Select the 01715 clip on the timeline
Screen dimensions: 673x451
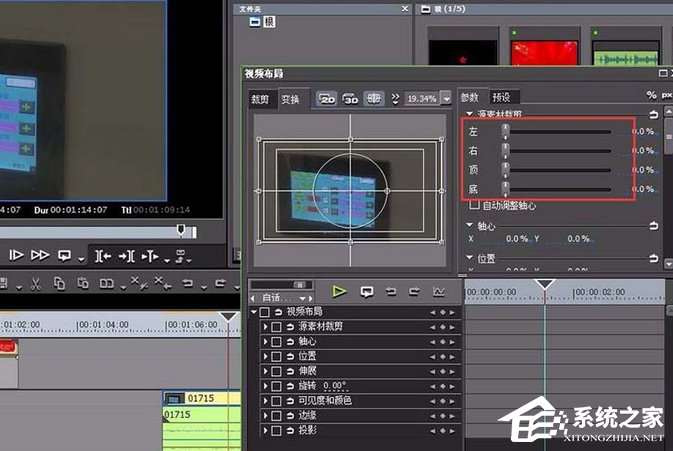click(x=200, y=398)
